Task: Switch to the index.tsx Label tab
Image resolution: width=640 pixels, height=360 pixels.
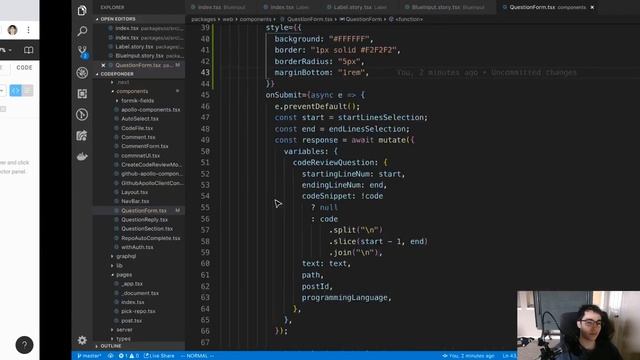Action: [289, 7]
